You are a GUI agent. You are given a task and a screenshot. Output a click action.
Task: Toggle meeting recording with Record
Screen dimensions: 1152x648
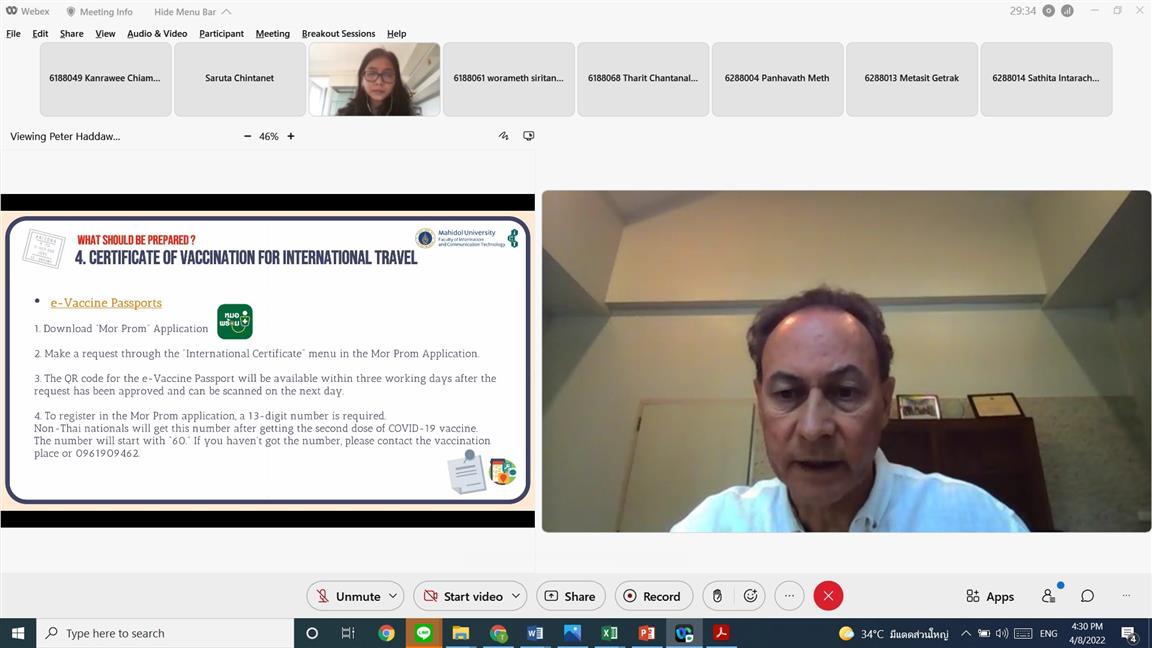pyautogui.click(x=652, y=596)
